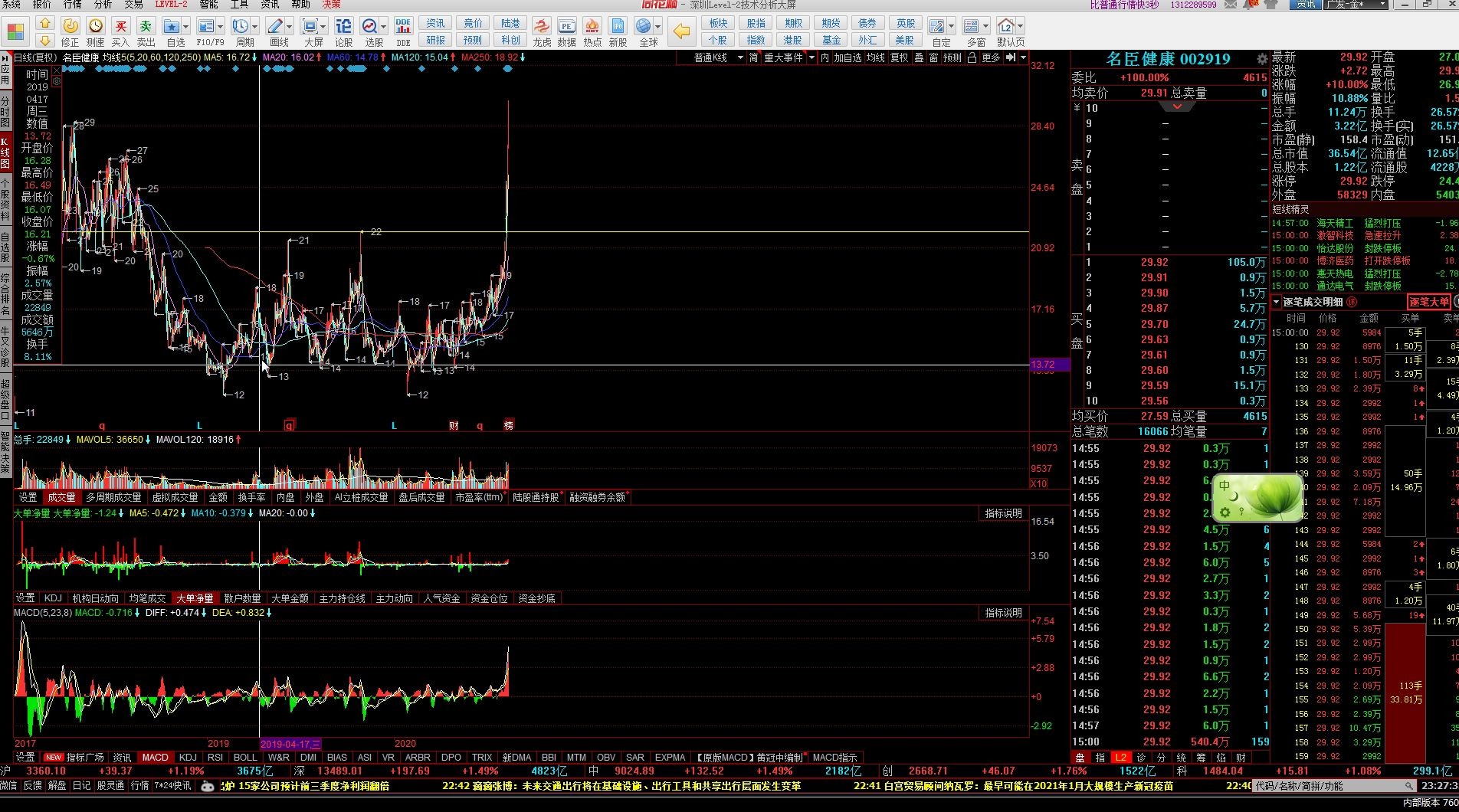This screenshot has height=812, width=1459.
Task: Click the four-color home grid icon
Action: [16, 32]
